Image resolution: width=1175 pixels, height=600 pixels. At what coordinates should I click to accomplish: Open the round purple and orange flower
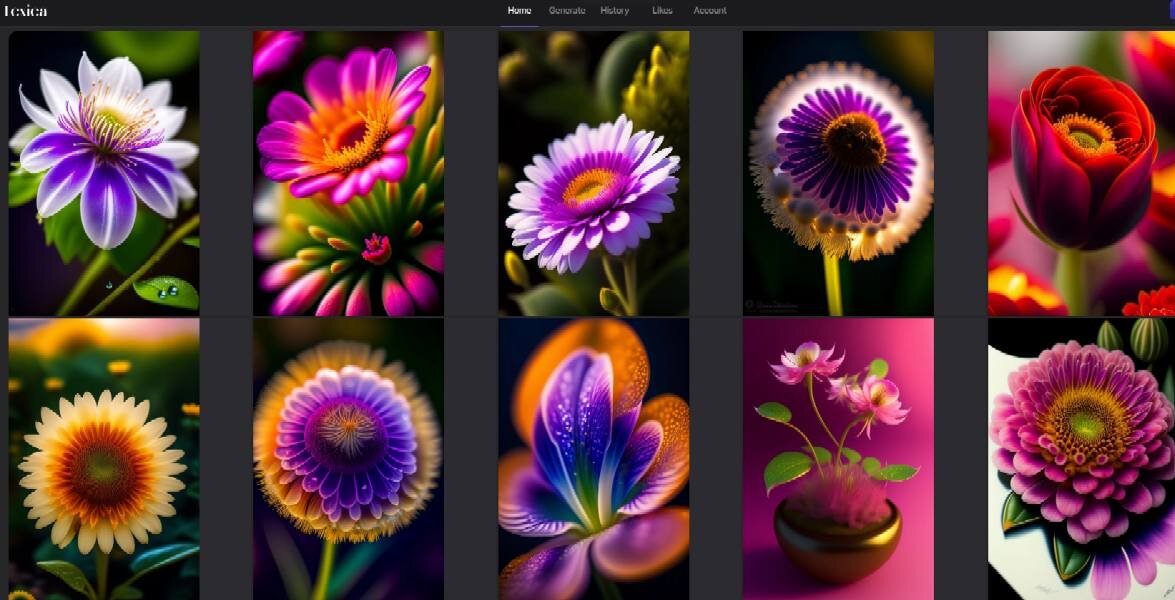click(x=348, y=459)
